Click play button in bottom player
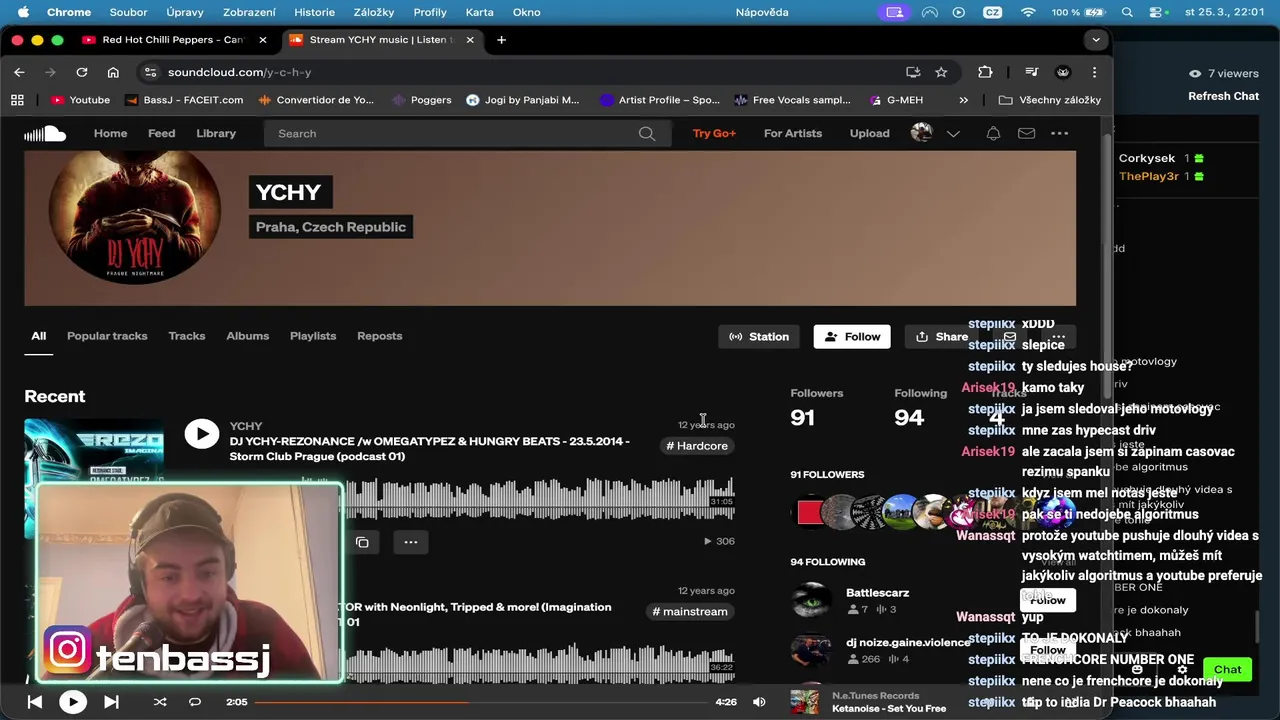1280x720 pixels. [x=72, y=702]
